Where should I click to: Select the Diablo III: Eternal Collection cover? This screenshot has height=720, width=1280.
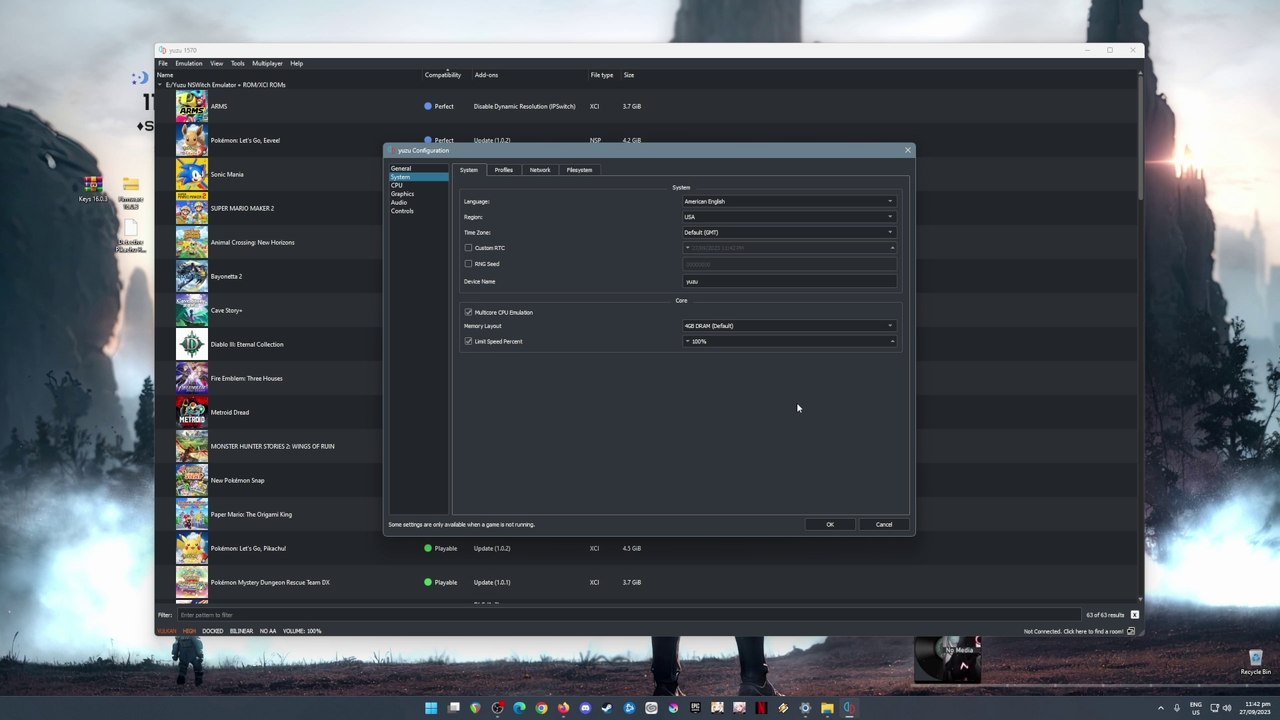pos(192,344)
